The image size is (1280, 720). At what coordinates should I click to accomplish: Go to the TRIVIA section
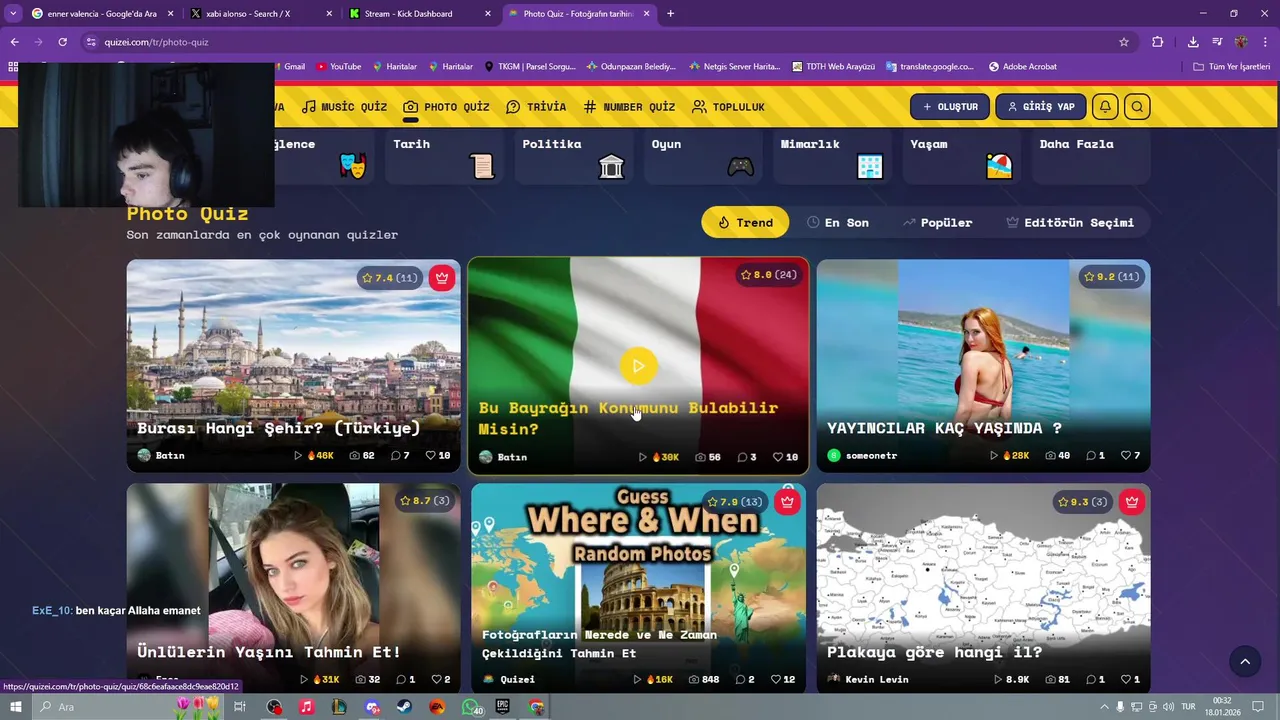click(x=536, y=107)
